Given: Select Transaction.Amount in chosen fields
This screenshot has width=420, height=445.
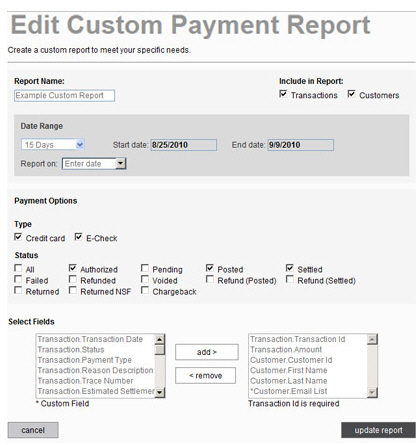Looking at the screenshot, I should coord(308,350).
